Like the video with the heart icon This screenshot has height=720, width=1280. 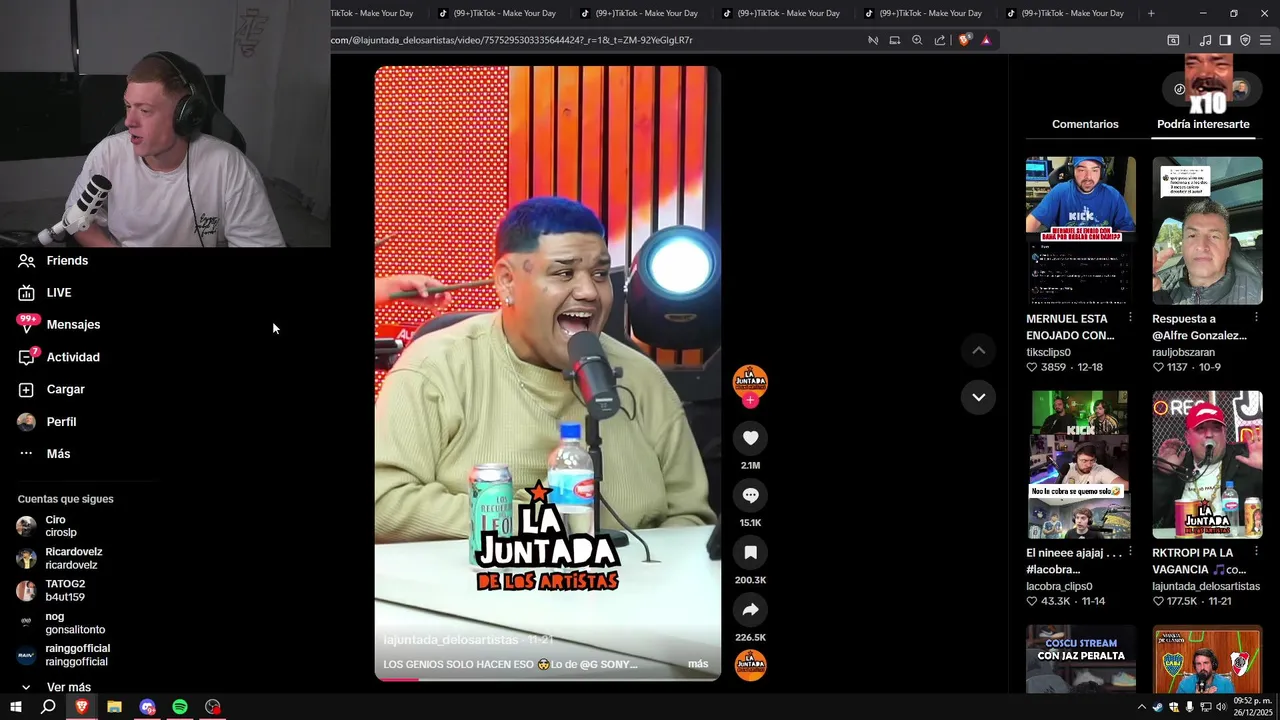(x=750, y=438)
